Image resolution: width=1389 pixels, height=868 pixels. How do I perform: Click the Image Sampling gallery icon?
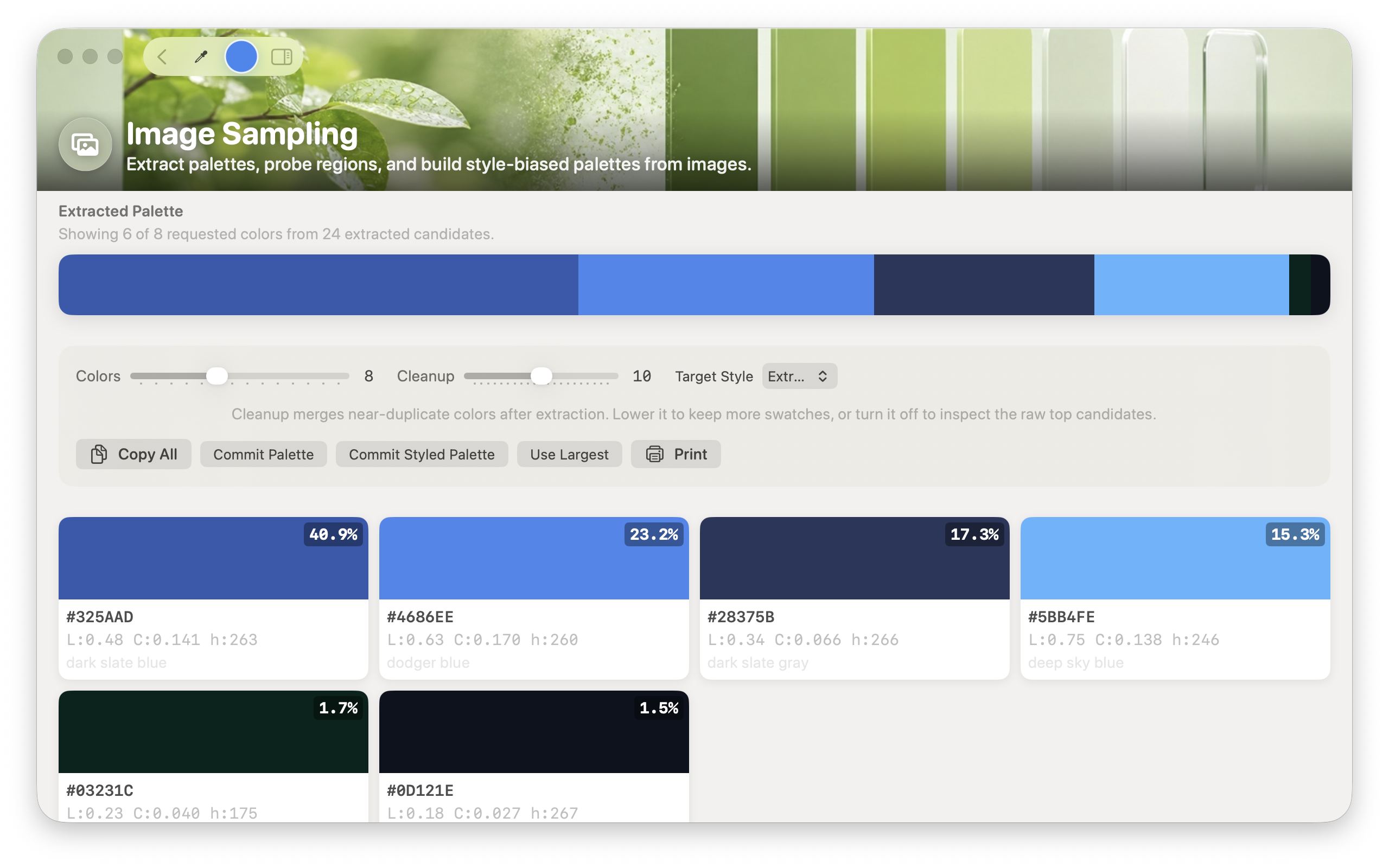(x=86, y=144)
